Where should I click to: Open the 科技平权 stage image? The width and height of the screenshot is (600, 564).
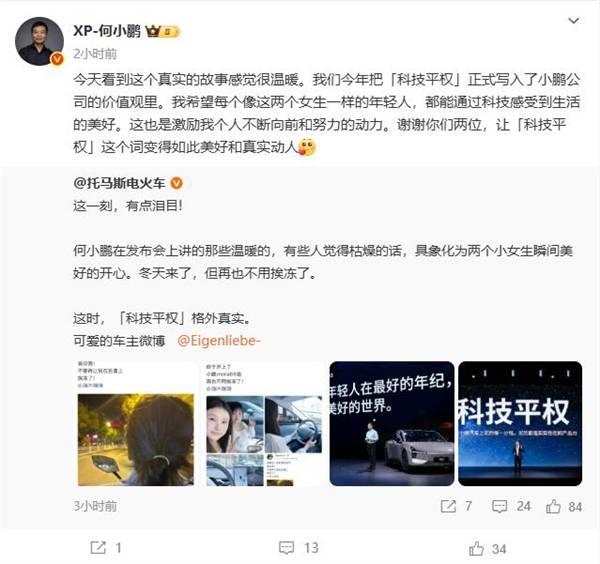click(x=520, y=424)
